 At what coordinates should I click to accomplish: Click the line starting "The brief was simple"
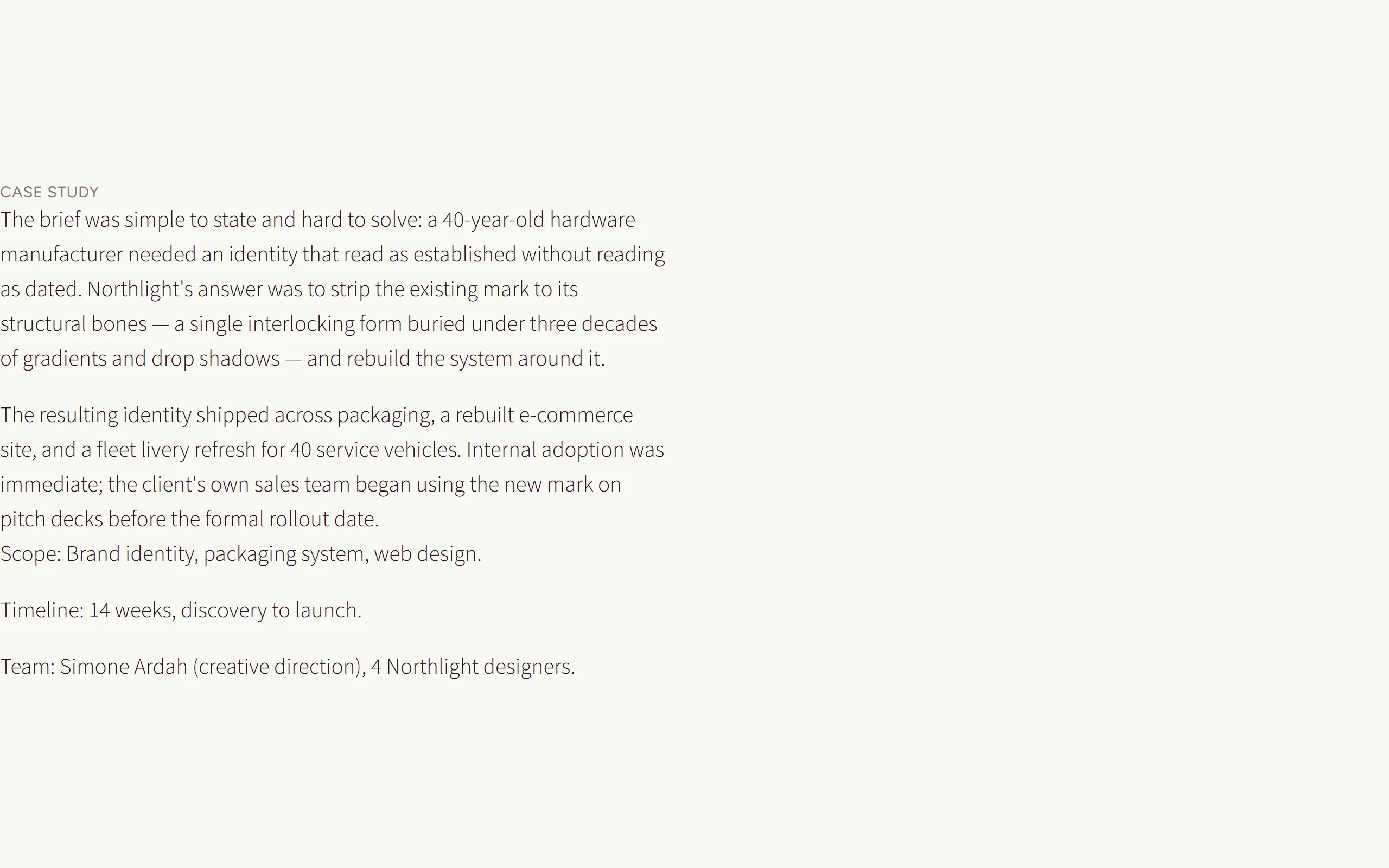317,220
